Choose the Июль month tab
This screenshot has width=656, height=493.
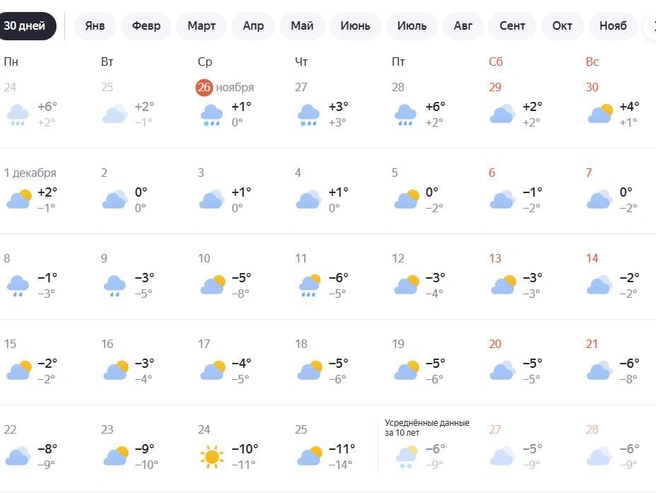(x=411, y=26)
